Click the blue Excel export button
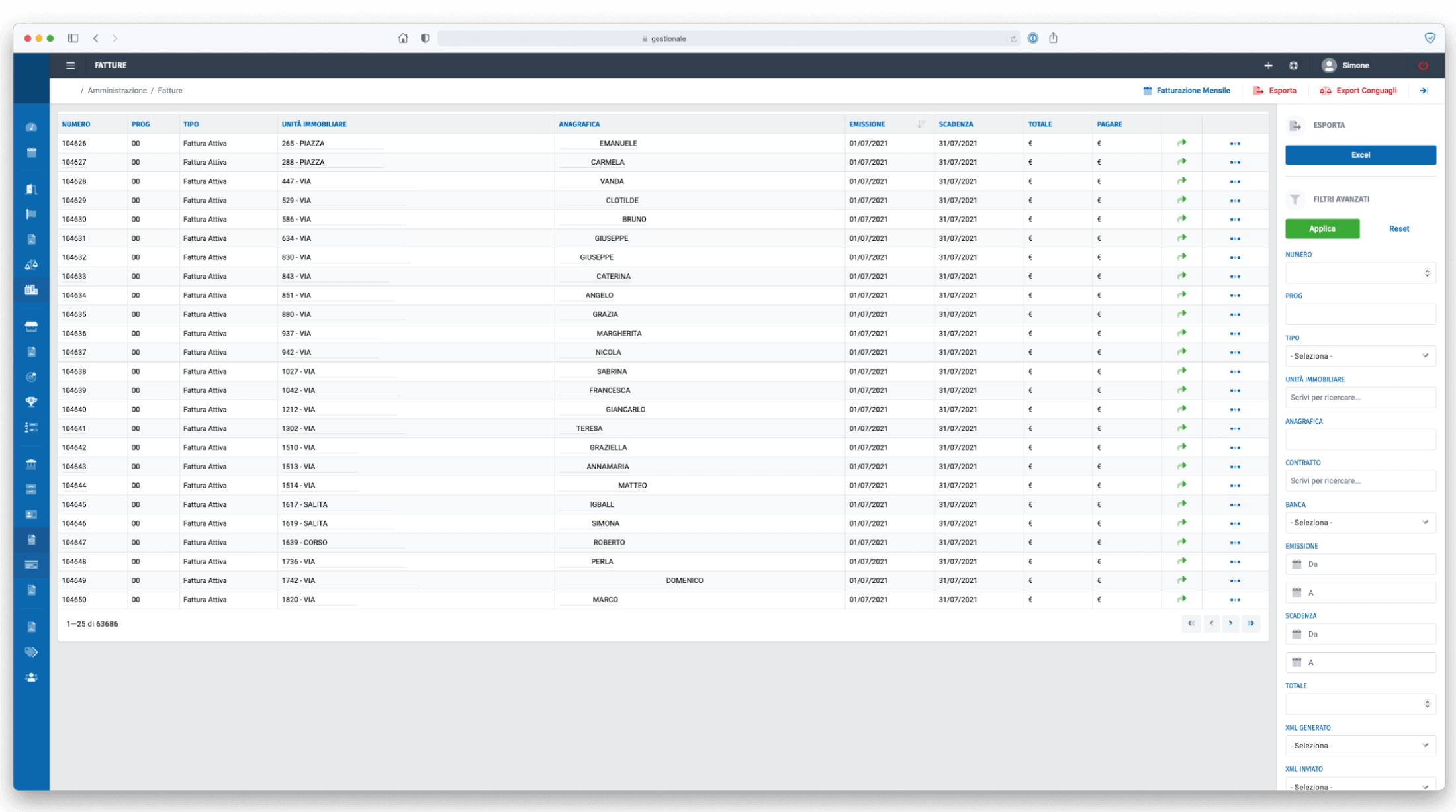Screen dimensions: 1456x812 click(1360, 155)
